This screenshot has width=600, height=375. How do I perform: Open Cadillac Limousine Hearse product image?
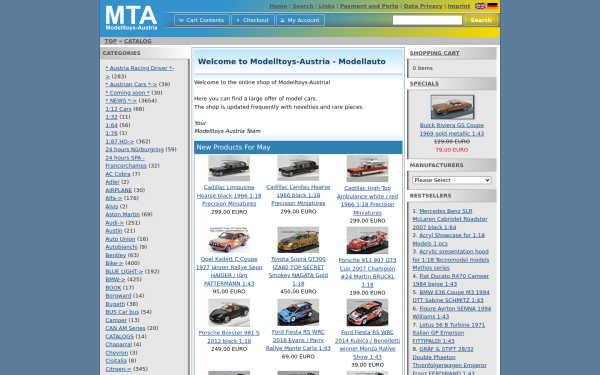[229, 168]
